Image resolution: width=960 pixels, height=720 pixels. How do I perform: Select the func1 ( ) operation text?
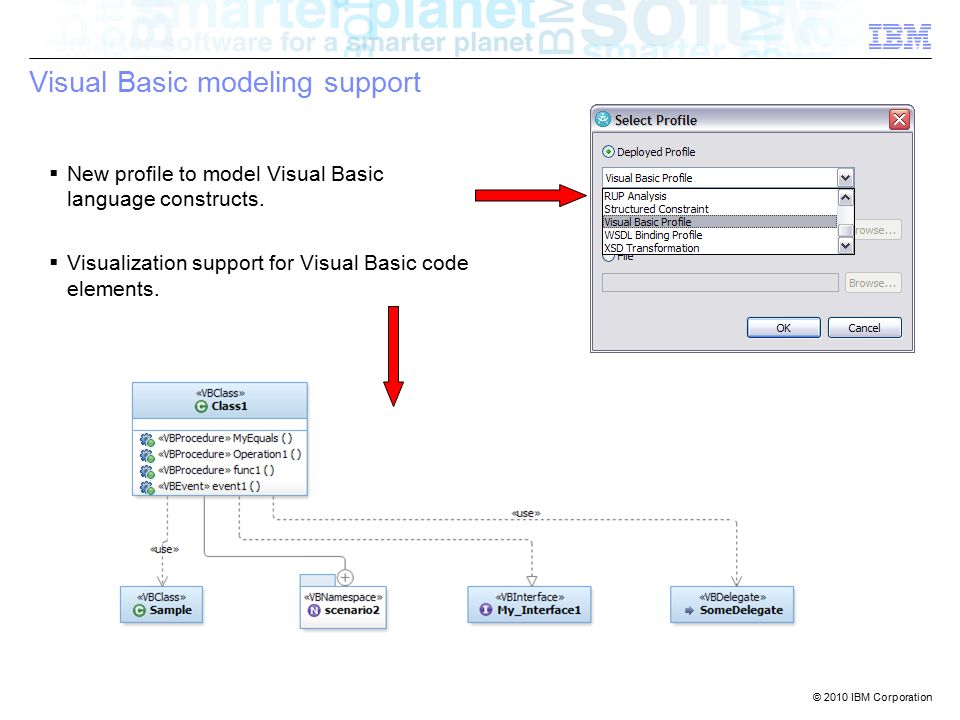pos(253,470)
